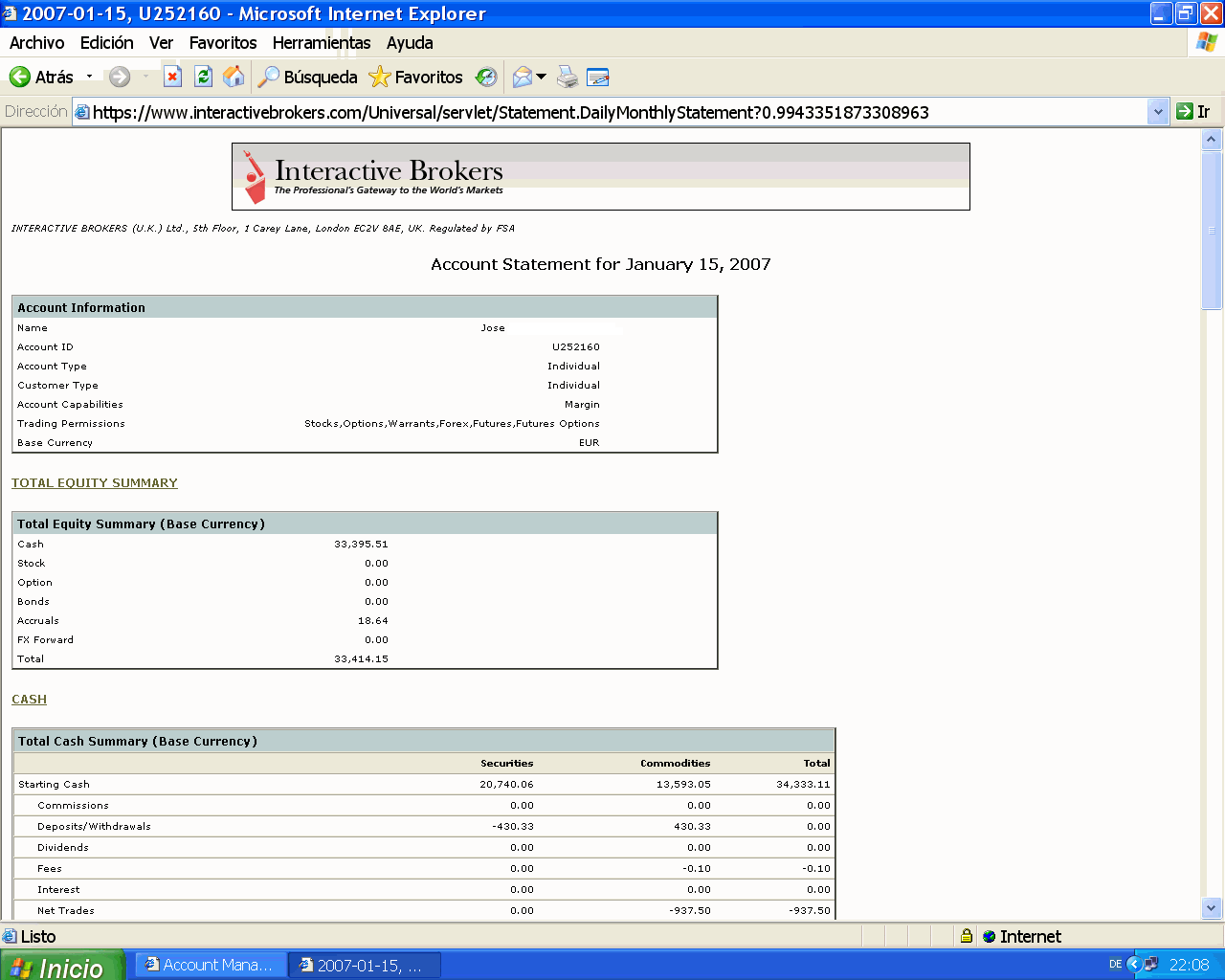Click the Trading Permissions value text
The image size is (1225, 980).
point(452,424)
